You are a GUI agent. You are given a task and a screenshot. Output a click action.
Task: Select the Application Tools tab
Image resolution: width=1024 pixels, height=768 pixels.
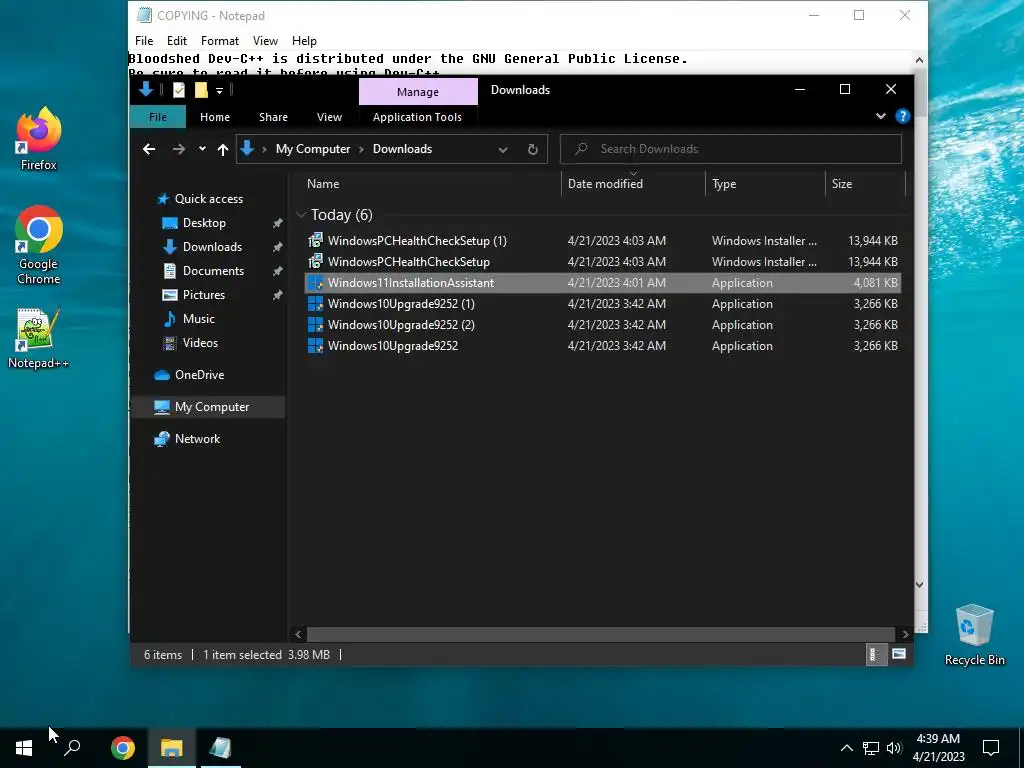tap(417, 117)
